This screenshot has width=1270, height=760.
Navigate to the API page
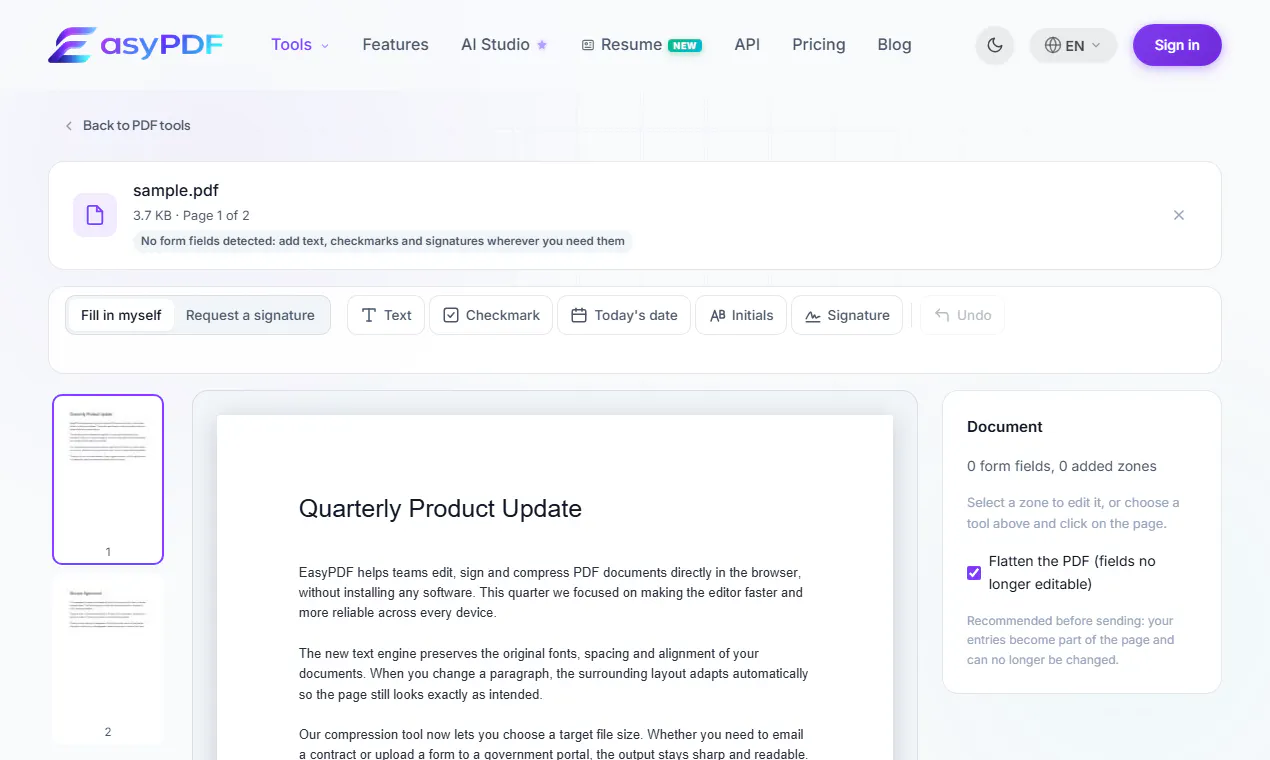(747, 45)
